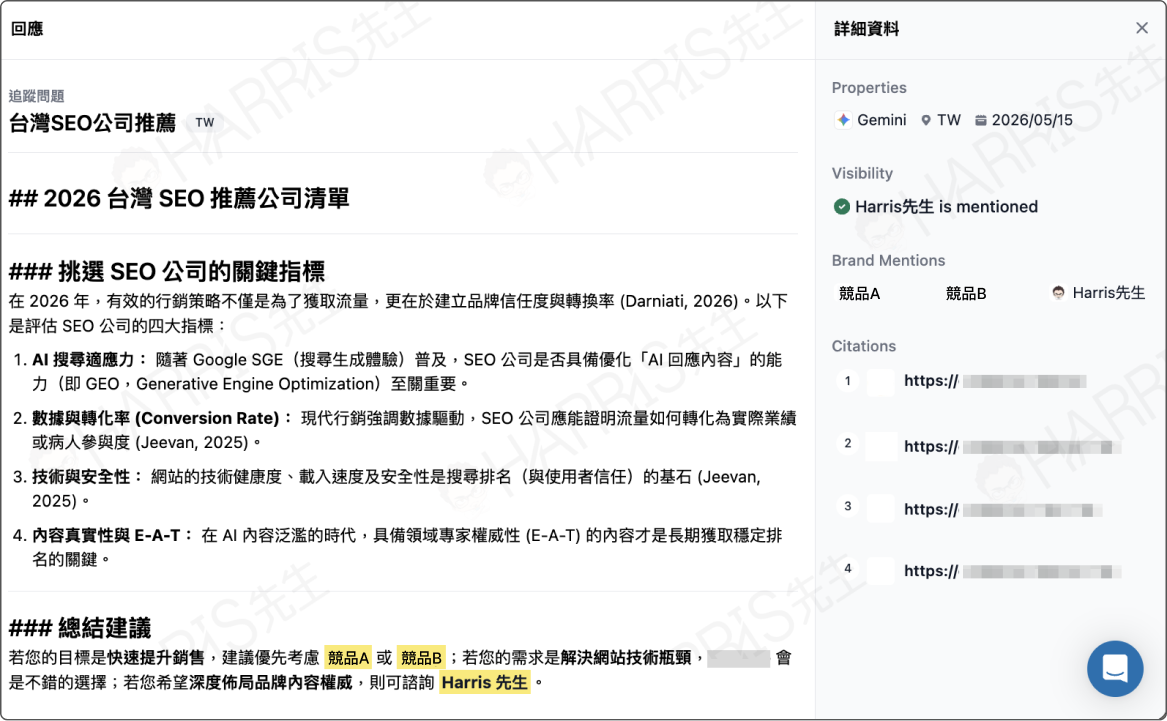
Task: Open citation 2 link
Action: (x=1012, y=446)
